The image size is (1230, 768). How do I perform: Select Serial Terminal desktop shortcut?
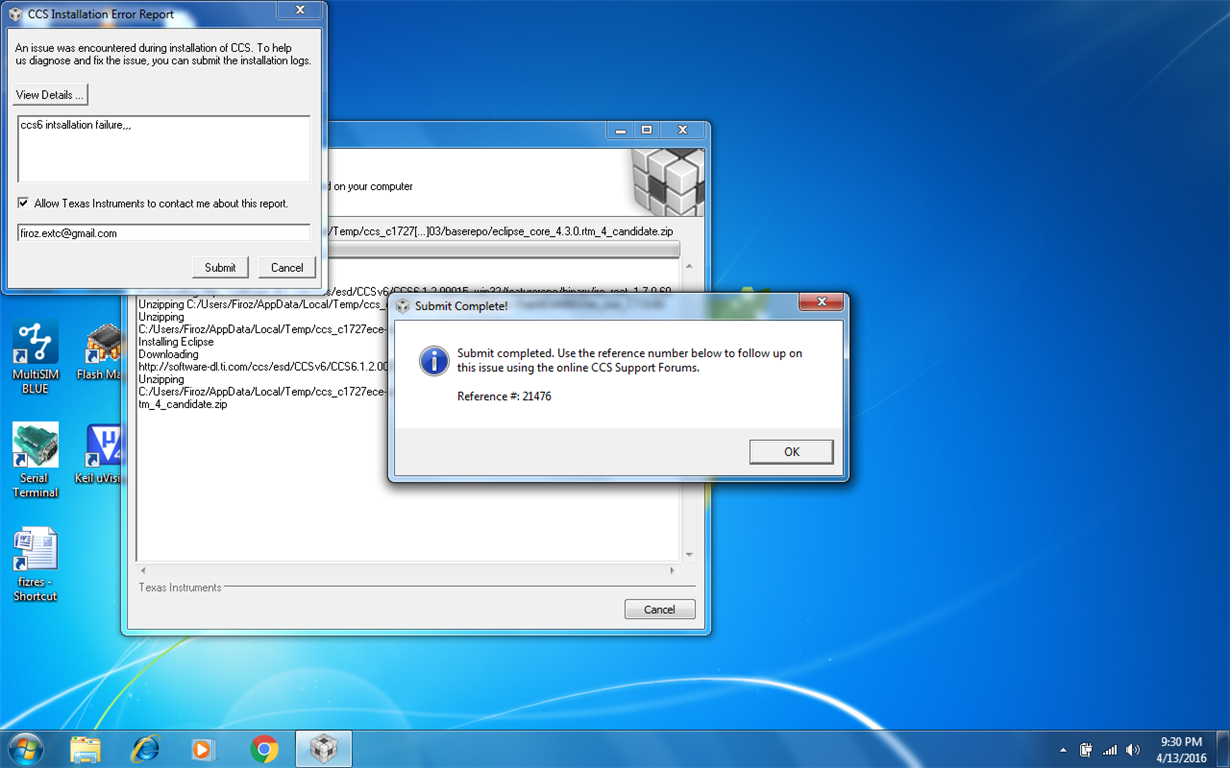(x=35, y=461)
